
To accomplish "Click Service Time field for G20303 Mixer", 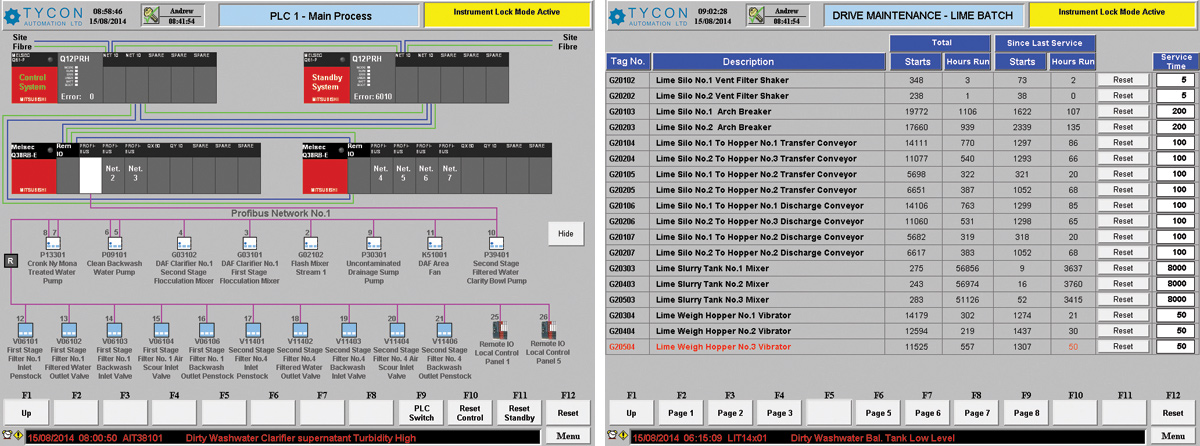I will click(1175, 269).
